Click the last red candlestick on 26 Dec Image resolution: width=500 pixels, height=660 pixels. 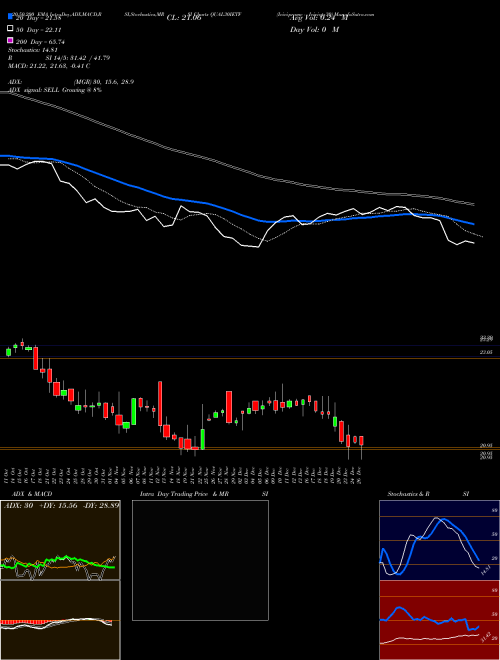tap(361, 441)
